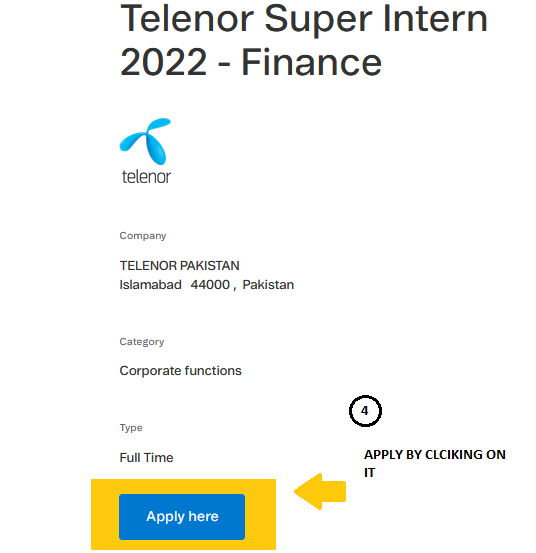
Task: Click the word Finance in the title
Action: (x=311, y=62)
